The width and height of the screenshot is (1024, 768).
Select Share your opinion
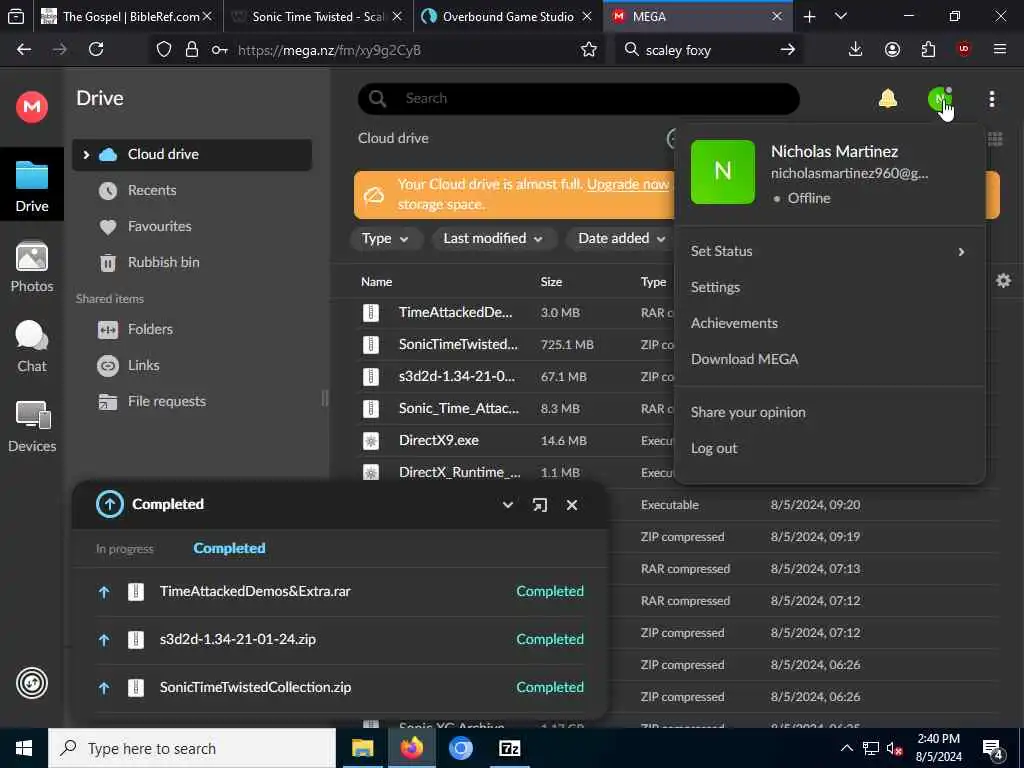(748, 413)
